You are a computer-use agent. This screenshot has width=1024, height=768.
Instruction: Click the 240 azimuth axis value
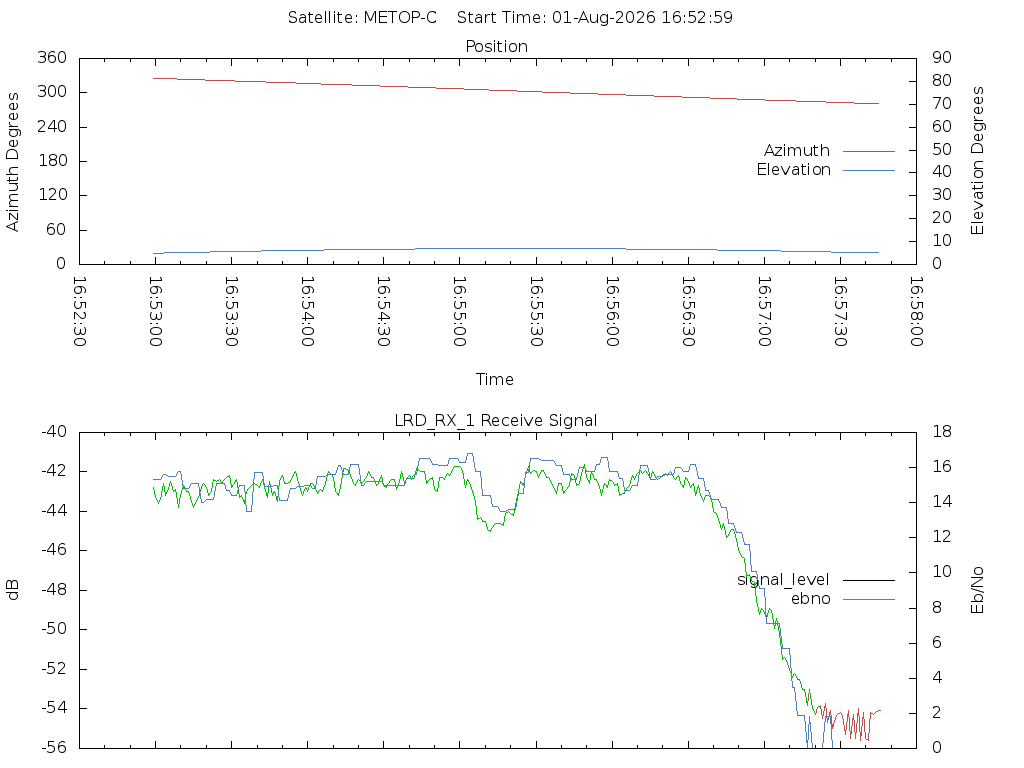coord(52,126)
